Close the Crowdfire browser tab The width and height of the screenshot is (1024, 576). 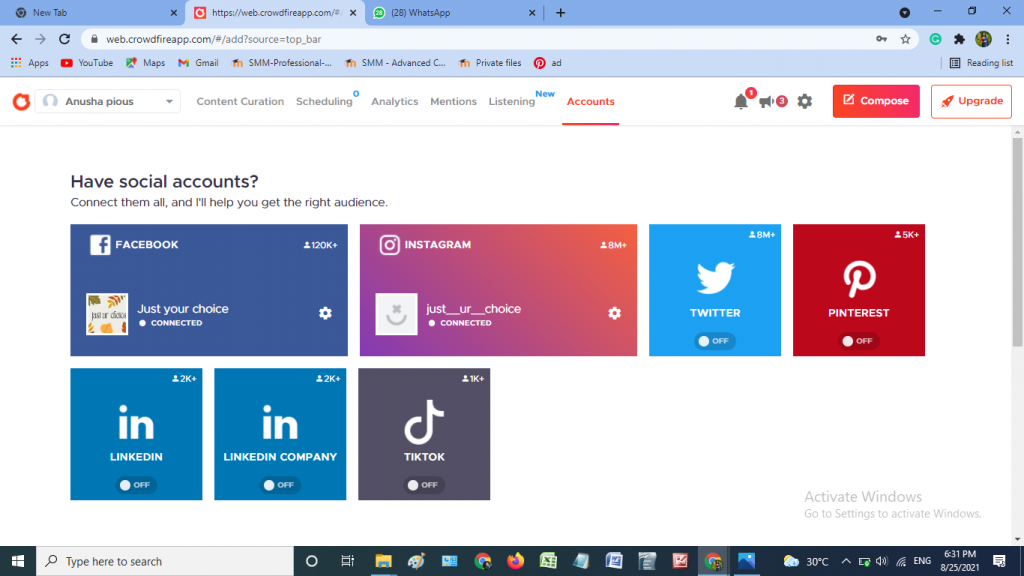353,12
